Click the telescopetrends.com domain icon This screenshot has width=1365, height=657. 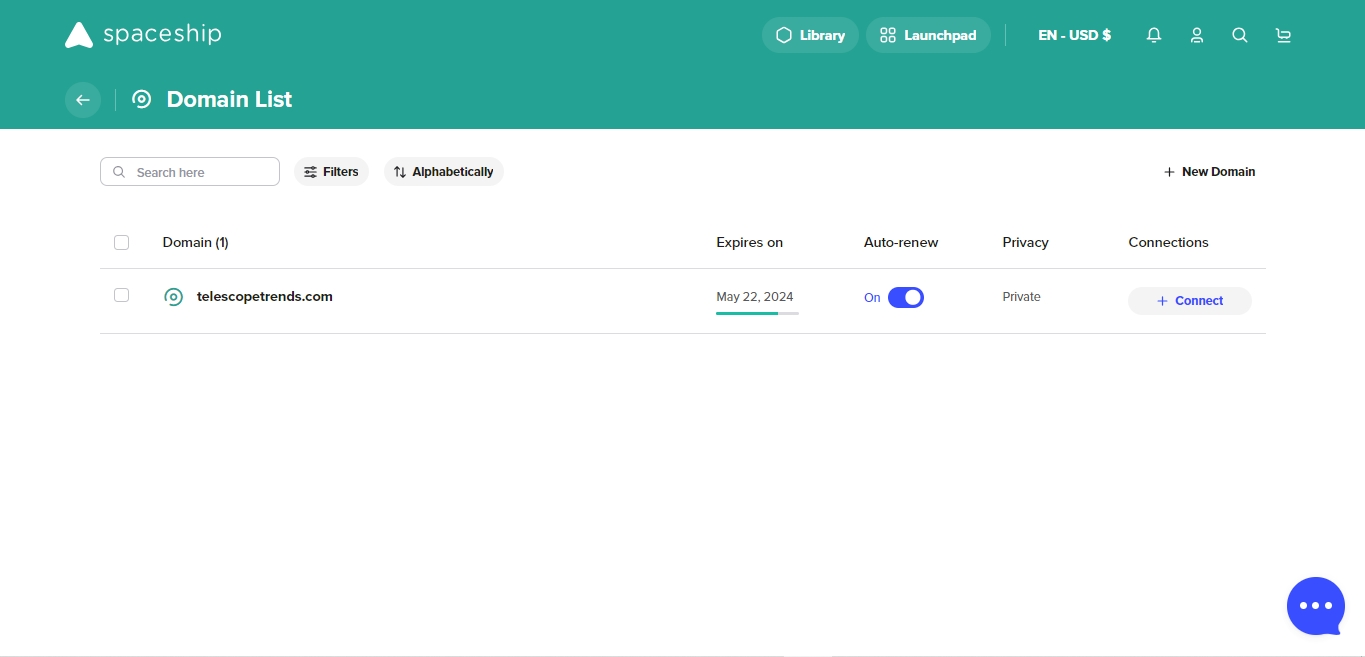(x=174, y=297)
